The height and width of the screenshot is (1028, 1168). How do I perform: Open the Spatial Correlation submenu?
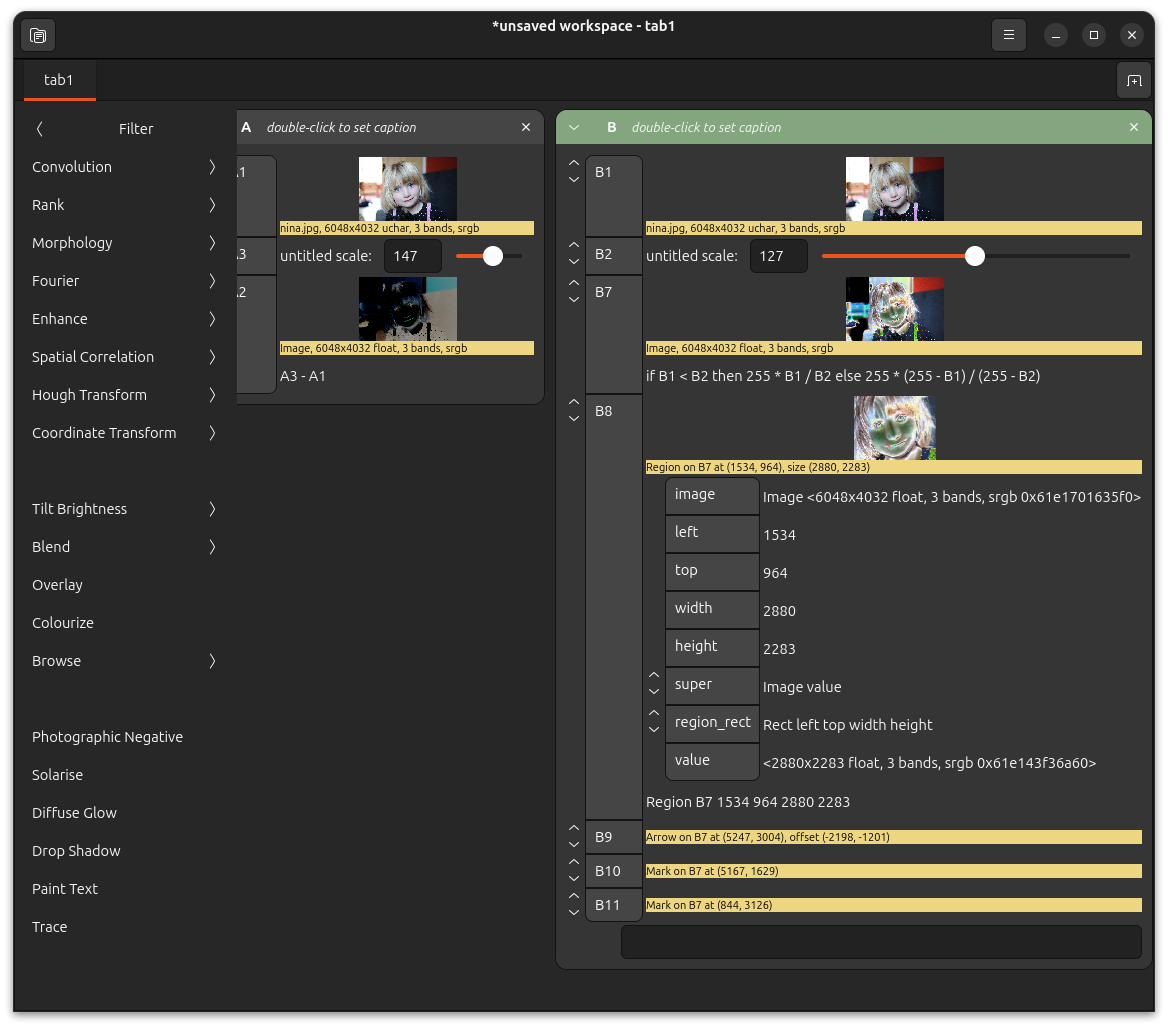[124, 357]
